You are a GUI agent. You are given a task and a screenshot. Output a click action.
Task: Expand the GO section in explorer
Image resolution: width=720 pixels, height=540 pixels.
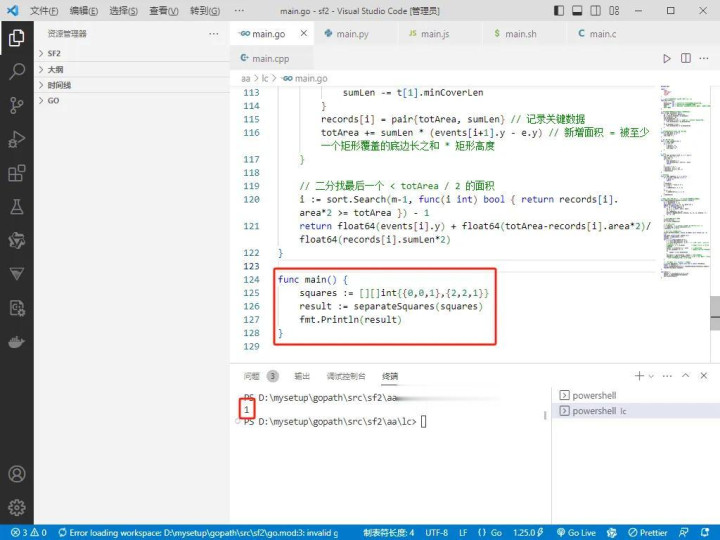tap(53, 101)
